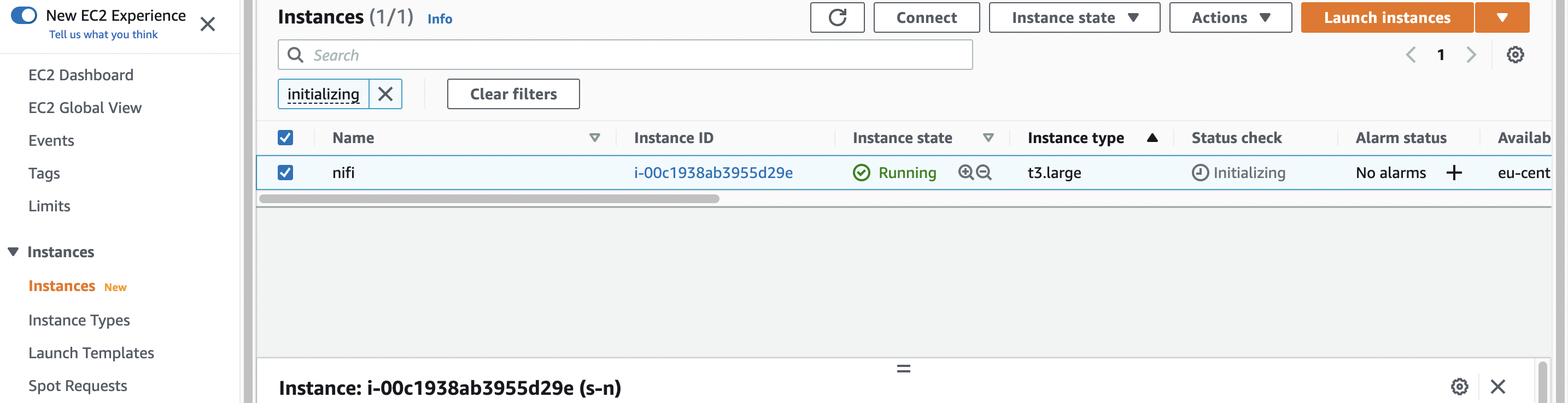Type in the instances search field
This screenshot has height=403, width=1568.
click(625, 55)
